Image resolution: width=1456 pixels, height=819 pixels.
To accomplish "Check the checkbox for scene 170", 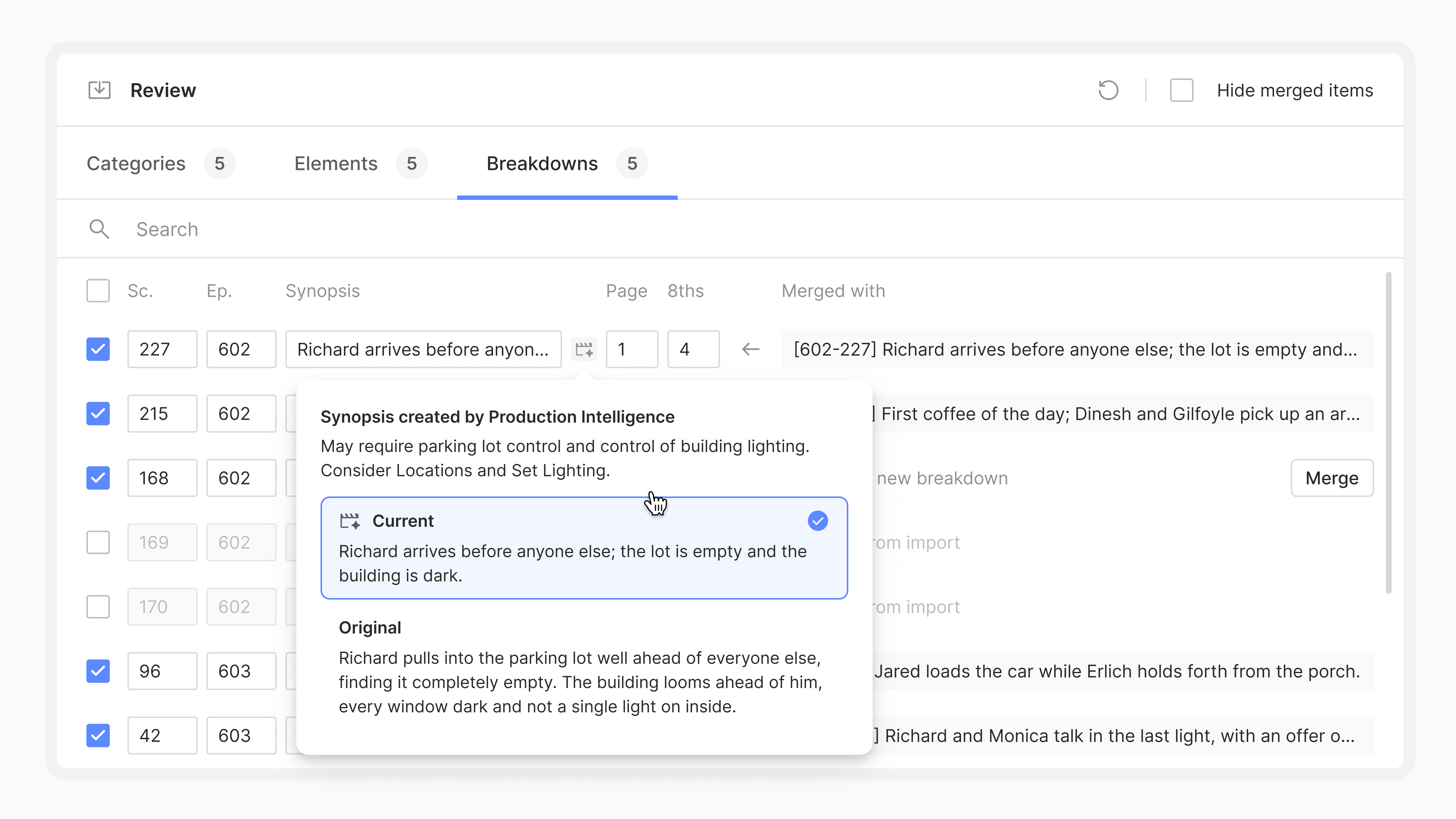I will tap(98, 607).
